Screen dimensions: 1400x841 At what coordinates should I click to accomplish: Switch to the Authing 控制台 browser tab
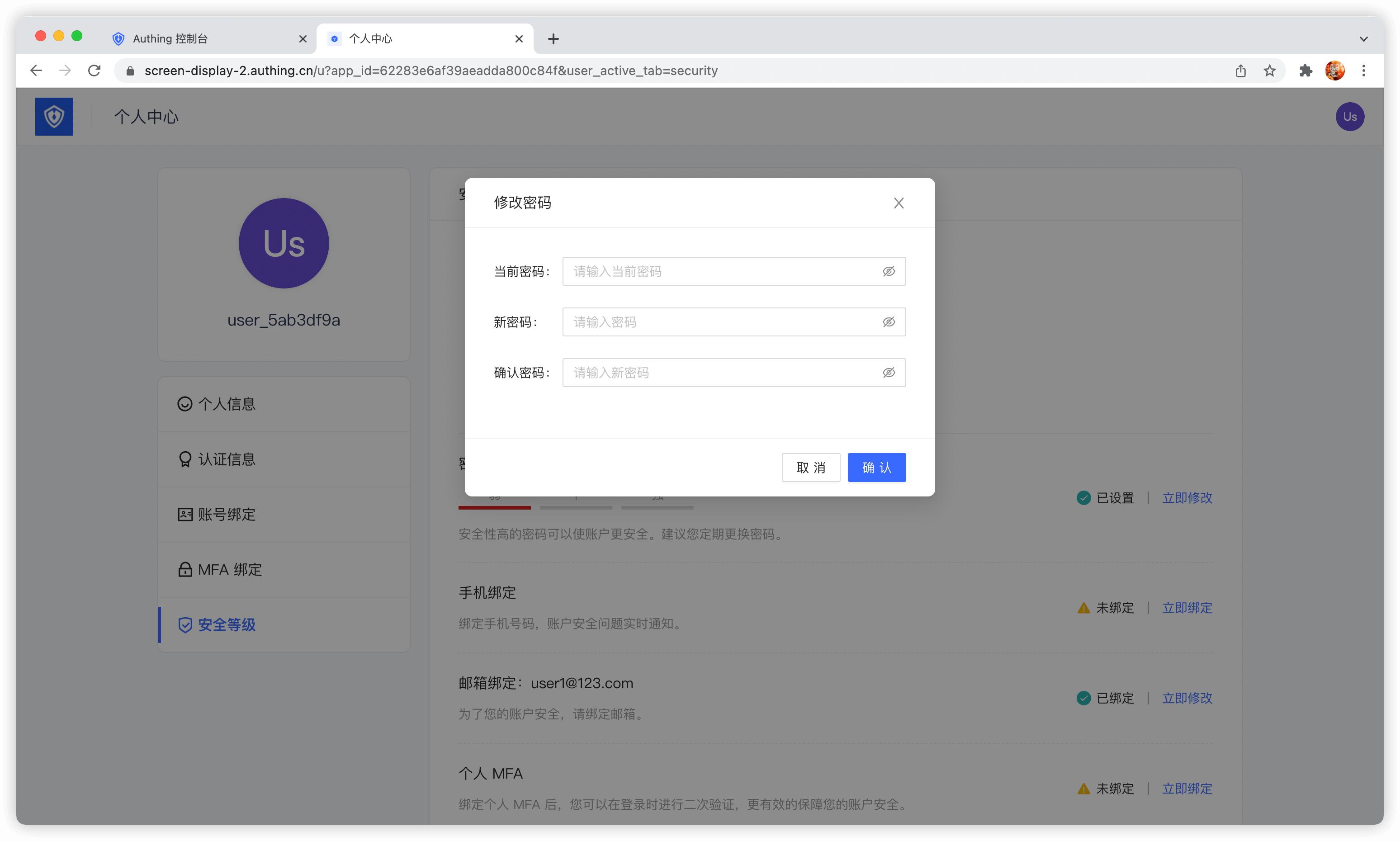(208, 38)
